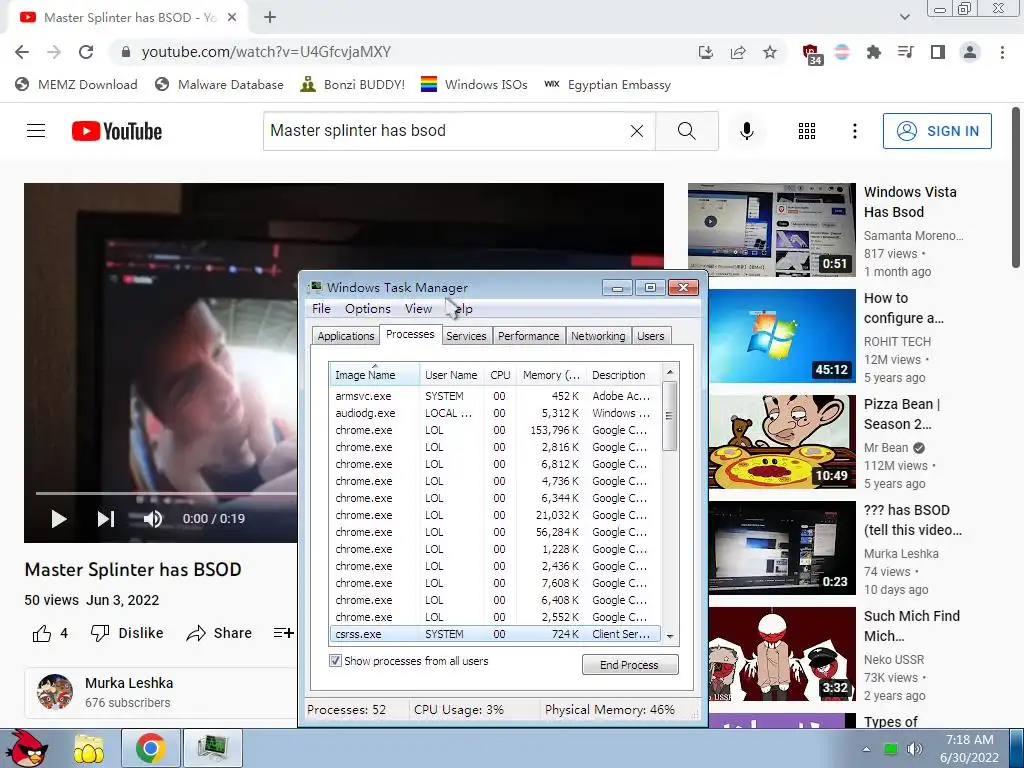Open the taskbar volume speaker icon
1024x768 pixels.
tap(914, 749)
